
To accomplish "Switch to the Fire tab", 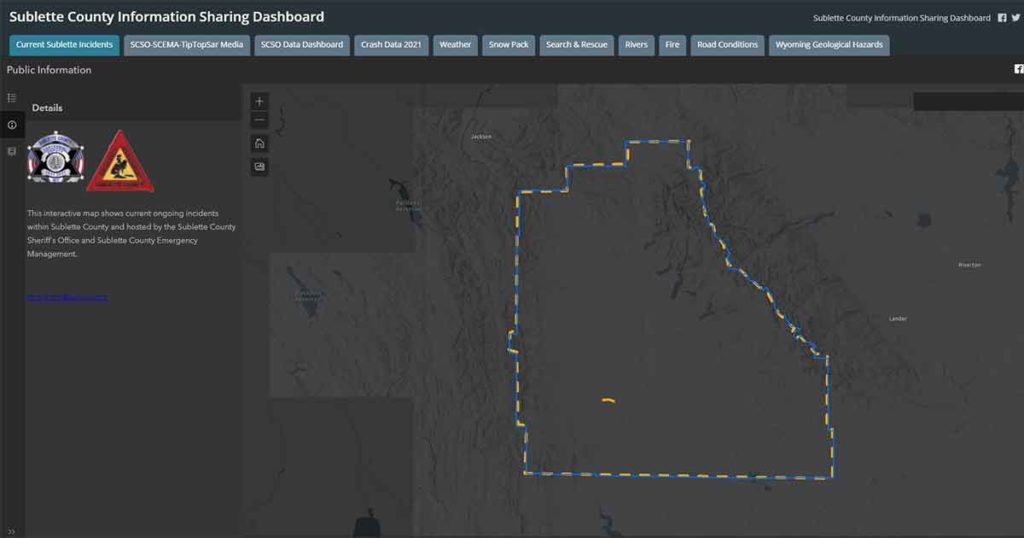I will pyautogui.click(x=672, y=45).
